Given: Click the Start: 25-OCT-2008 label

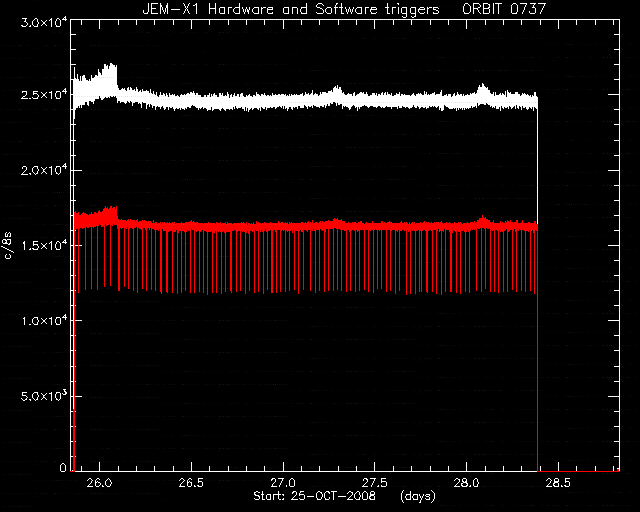Looking at the screenshot, I should [x=314, y=496].
